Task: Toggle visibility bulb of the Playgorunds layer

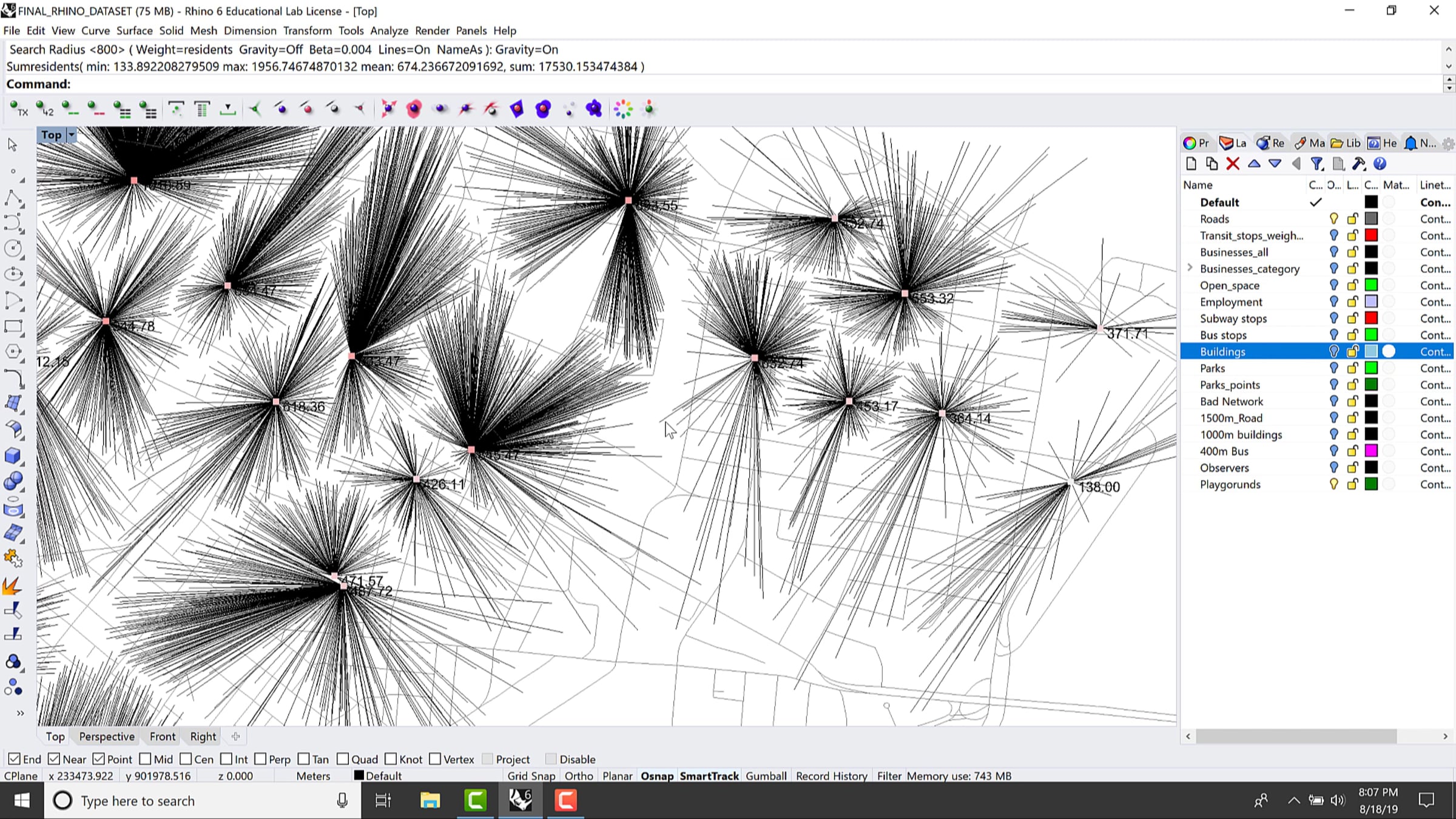Action: pos(1333,484)
